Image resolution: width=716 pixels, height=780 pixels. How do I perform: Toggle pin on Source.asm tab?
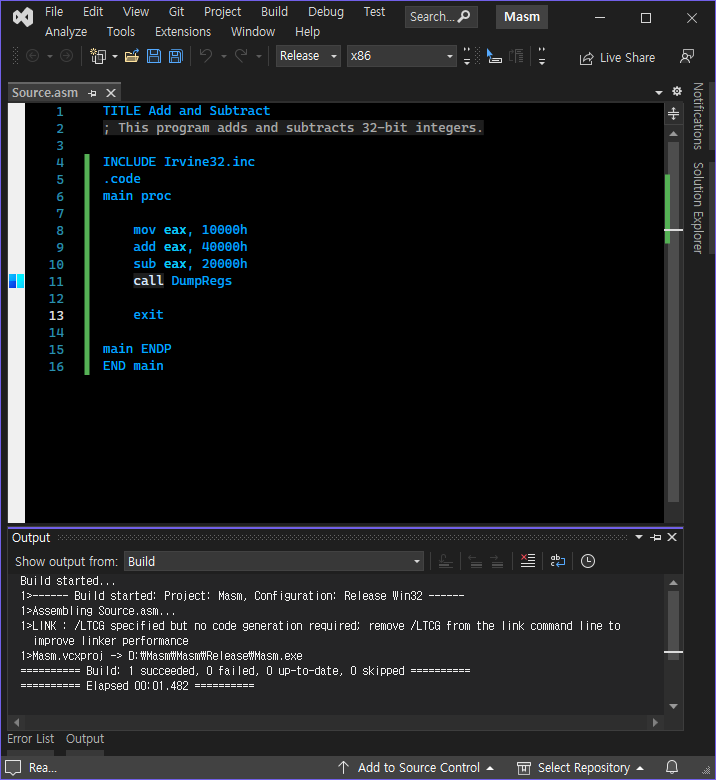[x=93, y=93]
